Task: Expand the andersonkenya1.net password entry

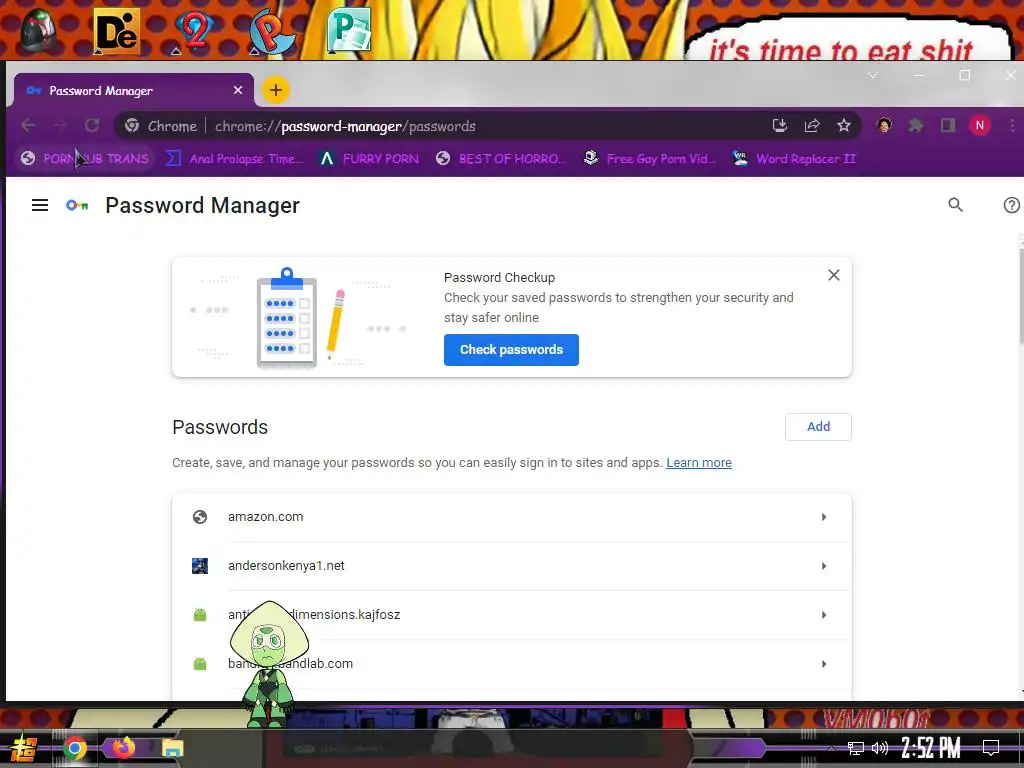Action: (x=824, y=566)
